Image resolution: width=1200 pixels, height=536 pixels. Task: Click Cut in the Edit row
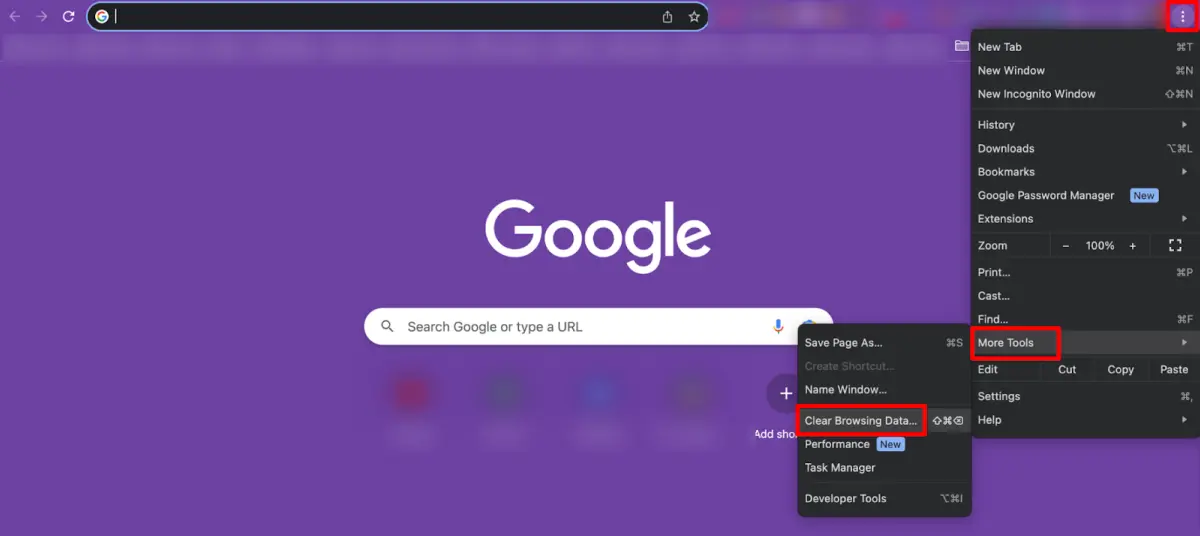pyautogui.click(x=1067, y=370)
